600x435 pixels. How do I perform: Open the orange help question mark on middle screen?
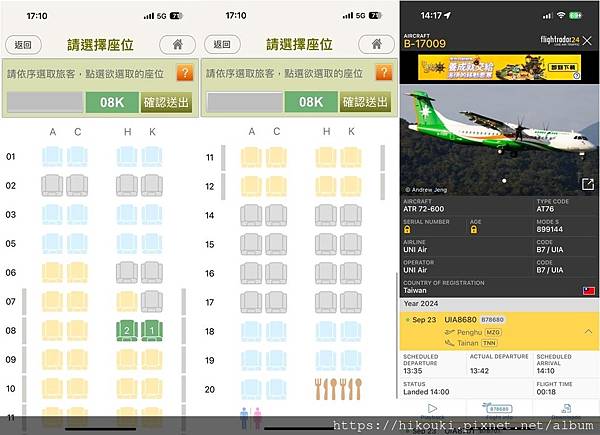384,72
